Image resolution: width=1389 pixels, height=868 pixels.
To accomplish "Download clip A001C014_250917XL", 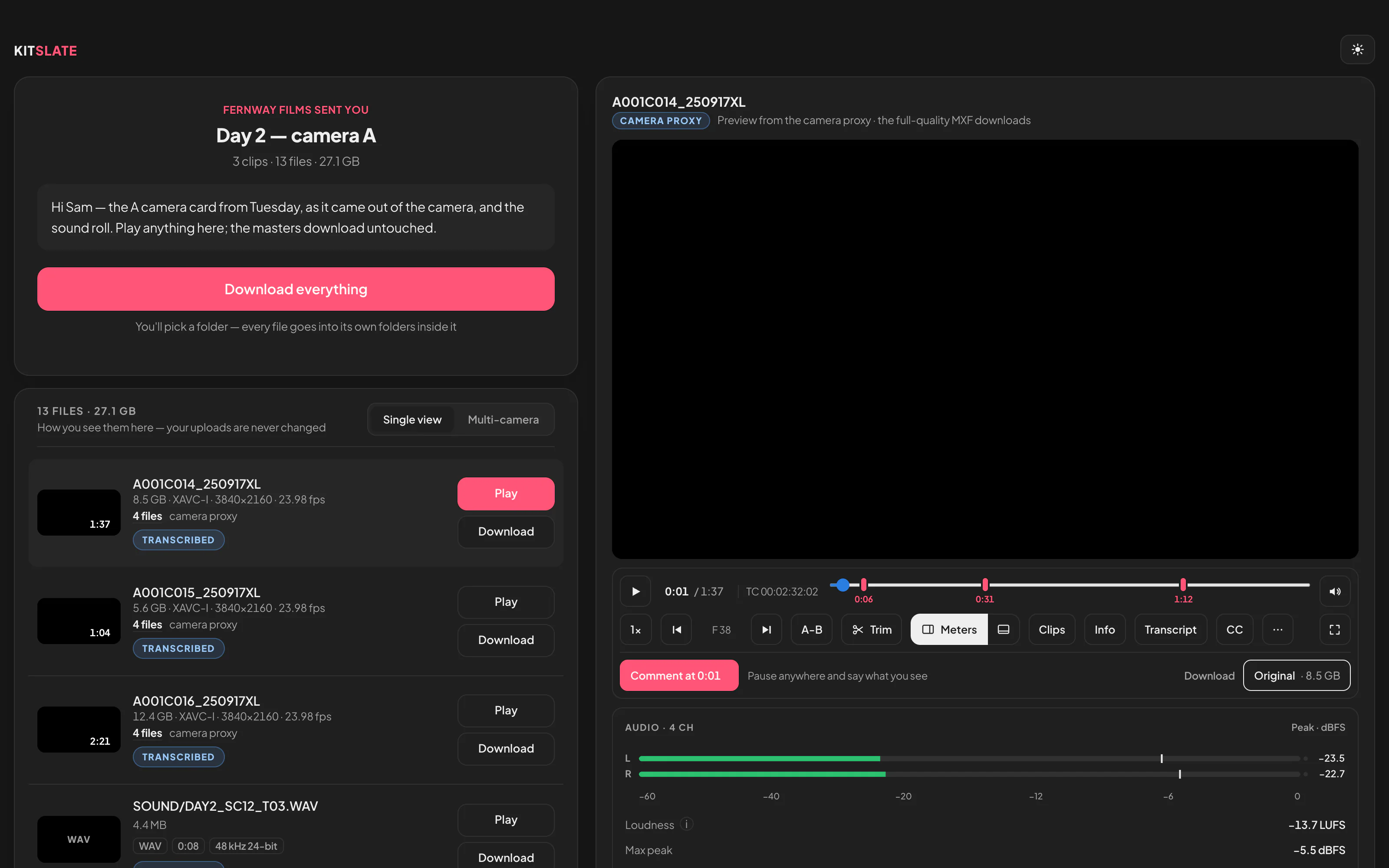I will 506,532.
